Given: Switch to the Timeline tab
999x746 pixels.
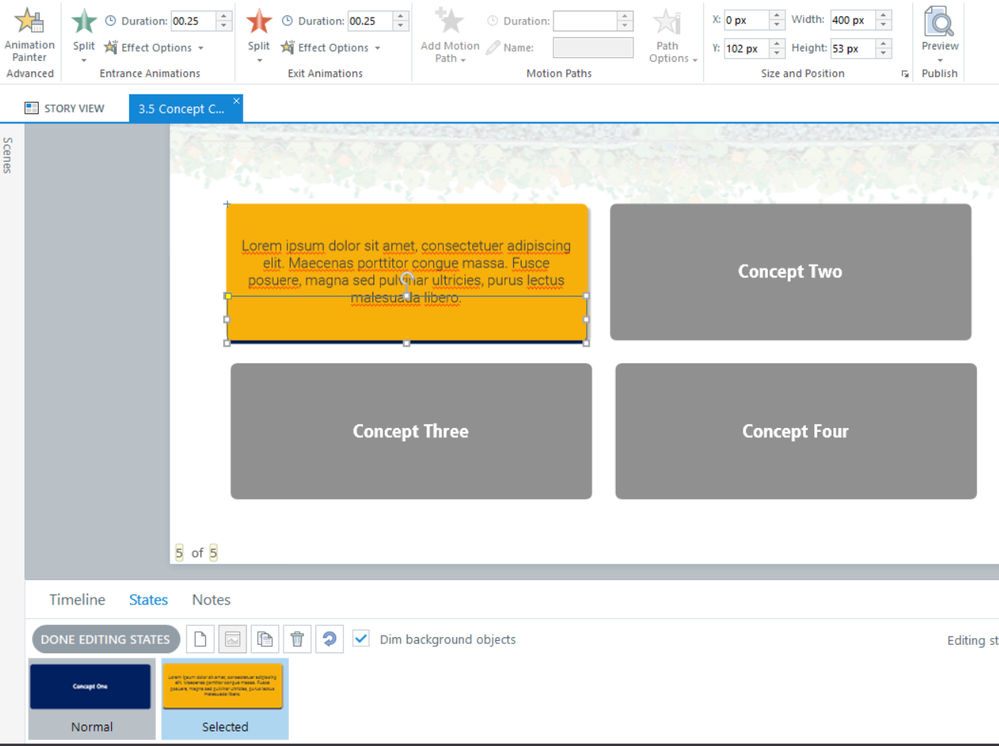Looking at the screenshot, I should point(77,600).
